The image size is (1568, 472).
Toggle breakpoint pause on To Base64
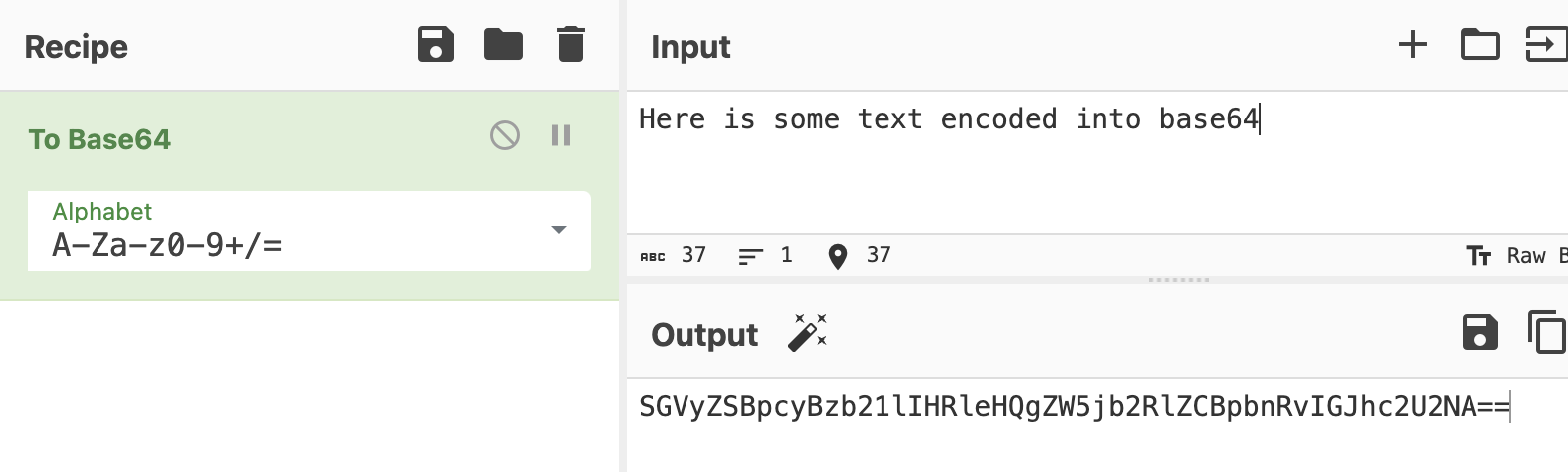(x=561, y=135)
